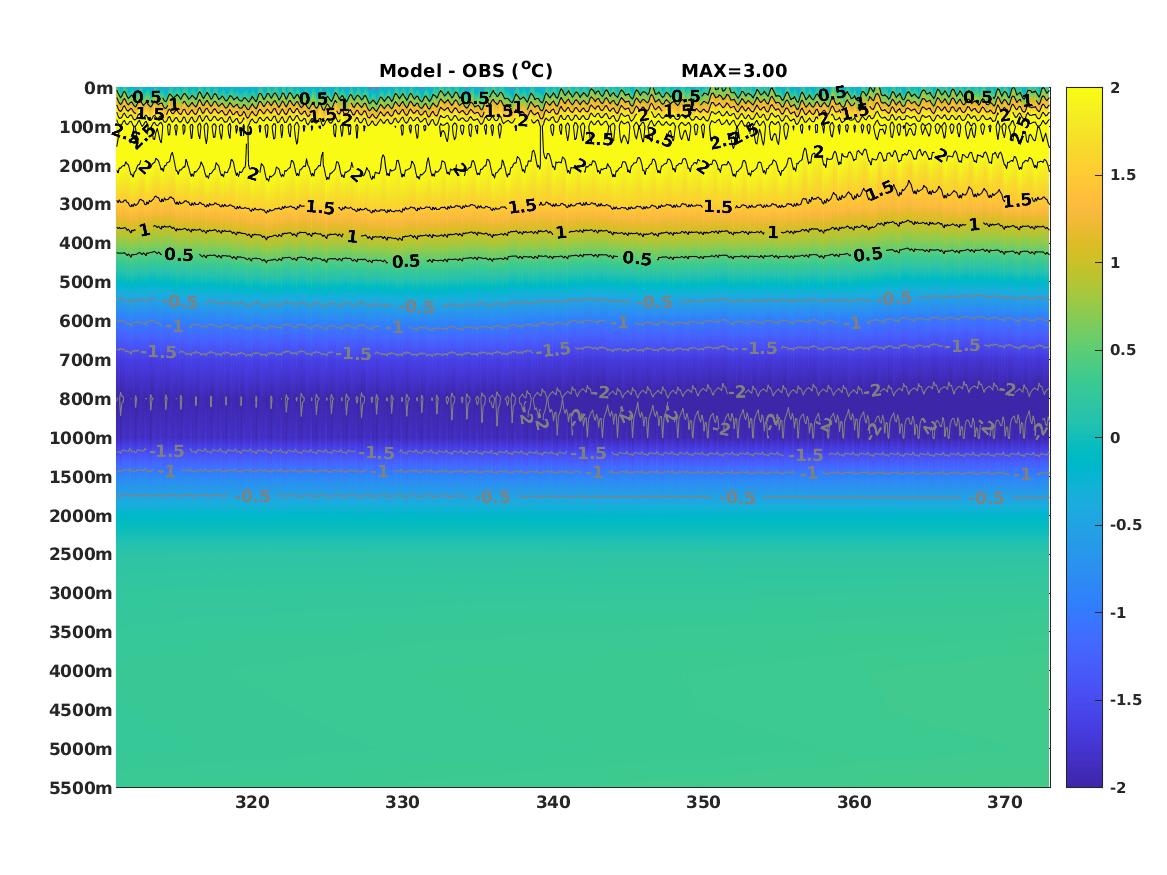Select the colorbar tick label '1' at right
1167x875 pixels.
coord(1115,263)
